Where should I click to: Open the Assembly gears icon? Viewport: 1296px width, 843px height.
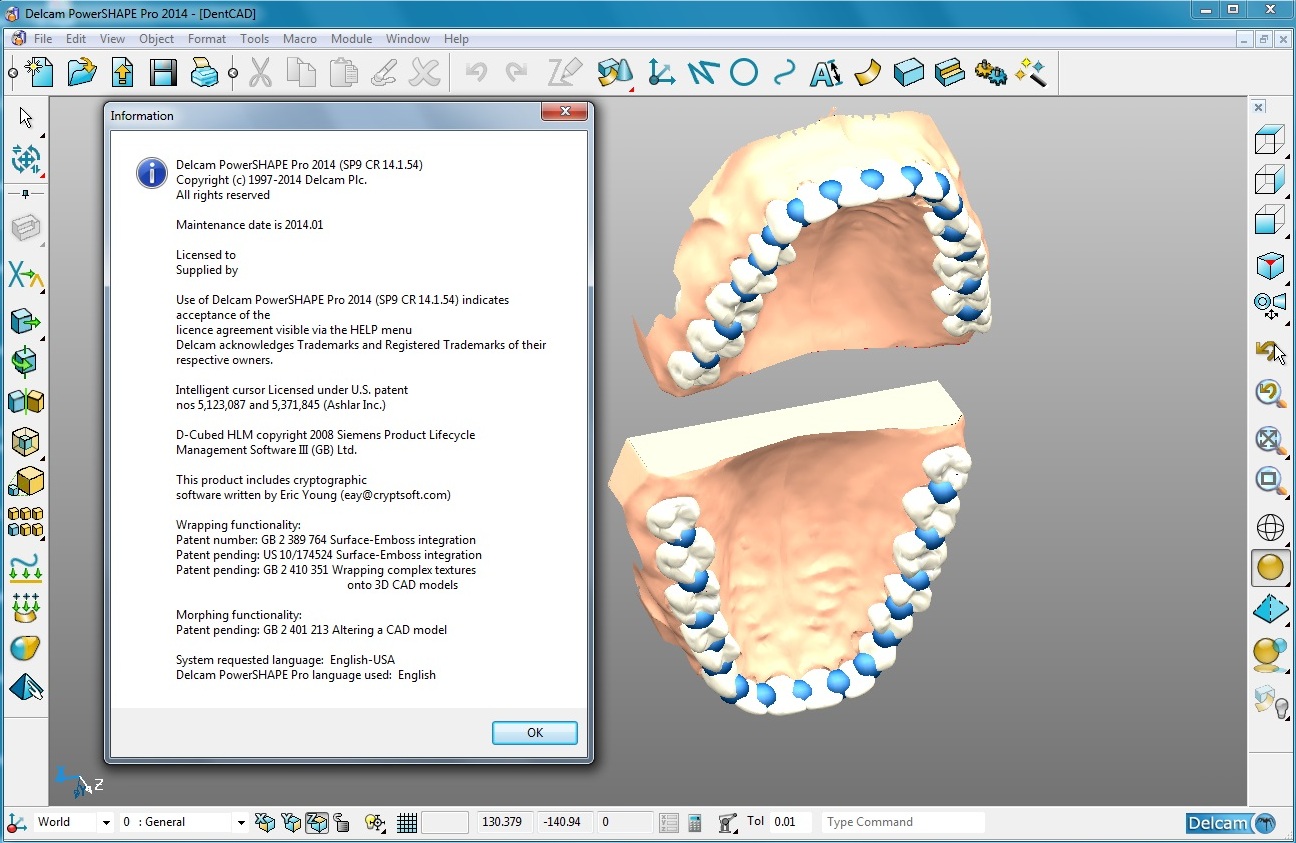coord(990,72)
